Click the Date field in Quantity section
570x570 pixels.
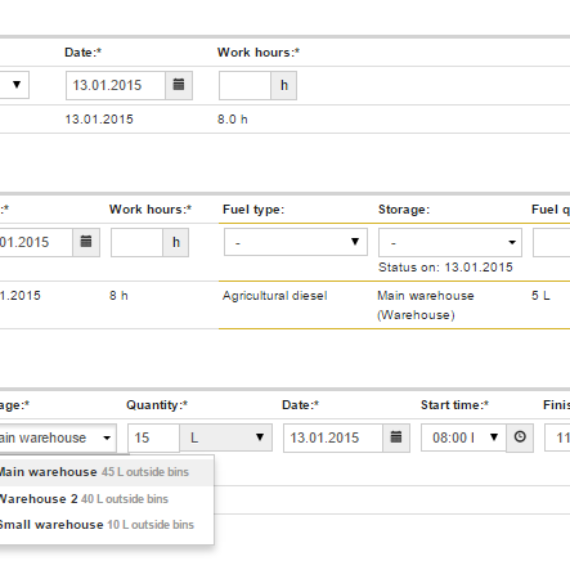[x=333, y=438]
